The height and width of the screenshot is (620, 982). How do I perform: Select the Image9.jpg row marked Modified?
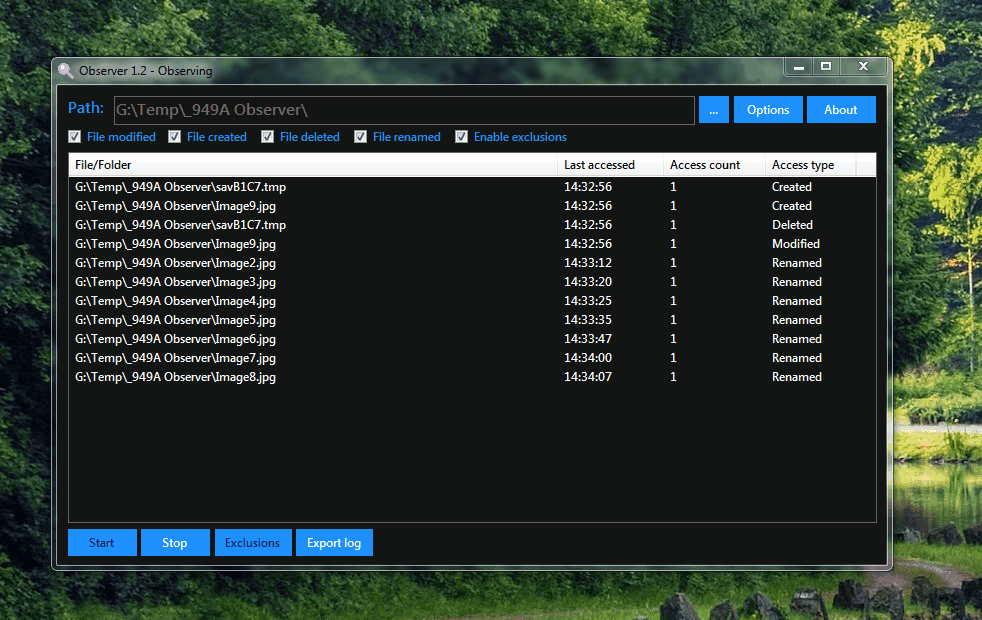[x=472, y=244]
